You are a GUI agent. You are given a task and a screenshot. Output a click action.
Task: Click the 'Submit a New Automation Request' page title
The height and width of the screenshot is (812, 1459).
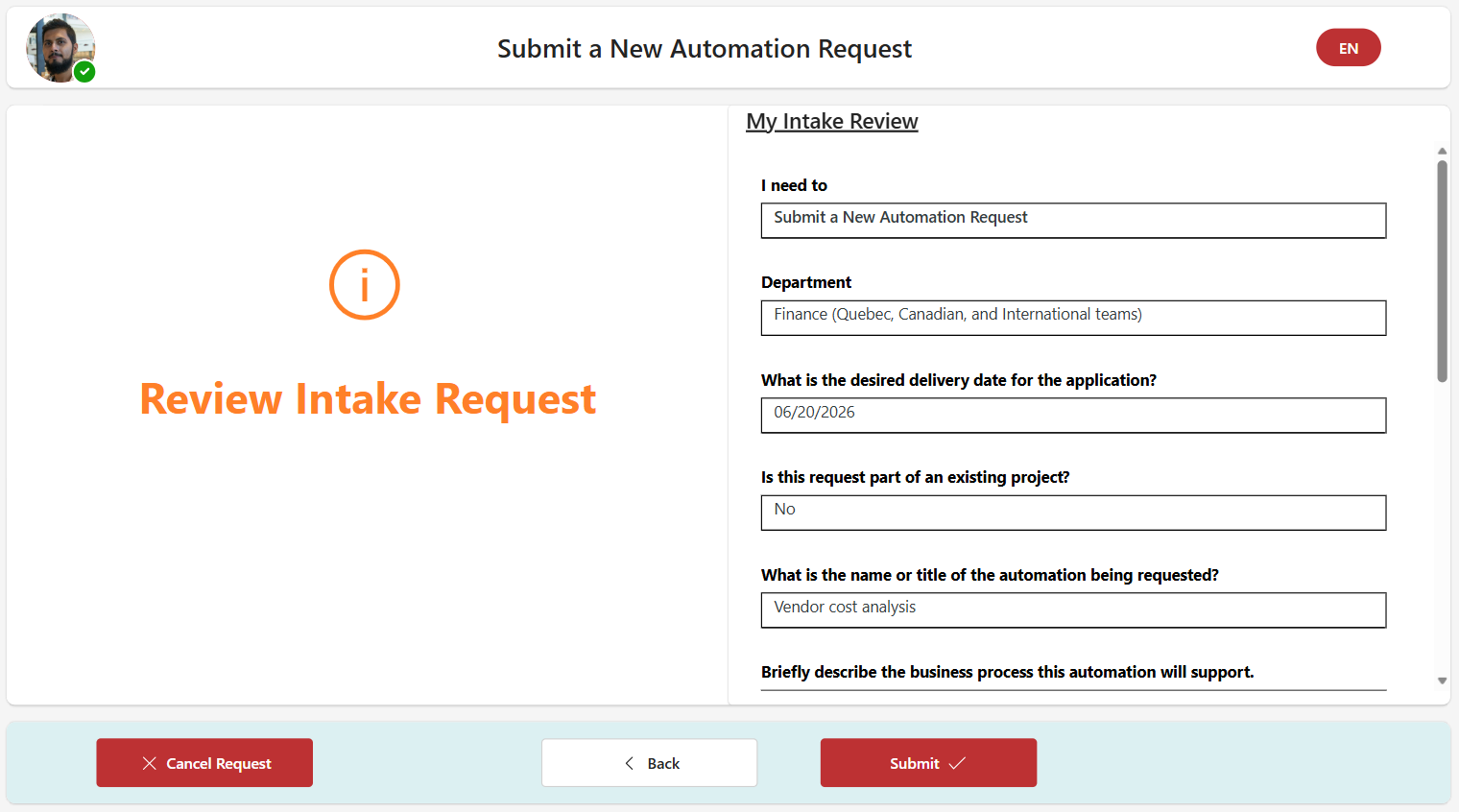(x=705, y=49)
